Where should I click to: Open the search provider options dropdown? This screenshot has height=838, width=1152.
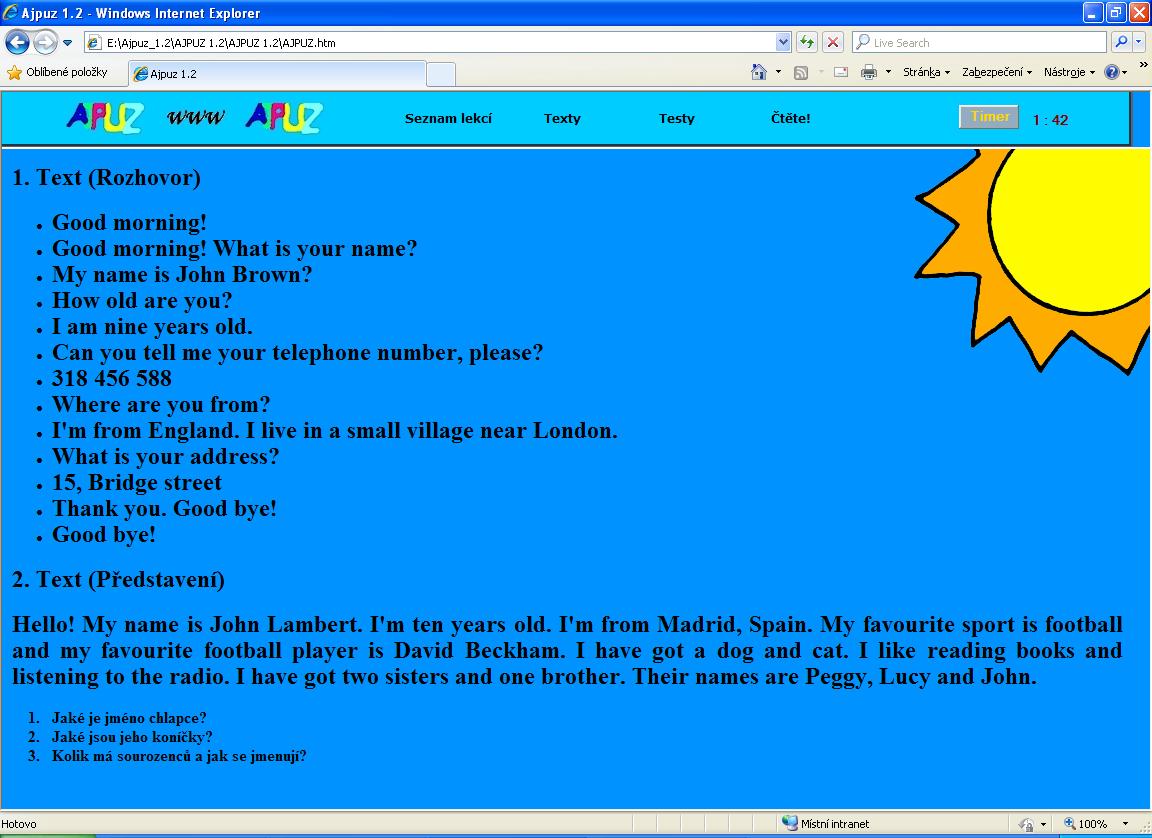pyautogui.click(x=1139, y=43)
